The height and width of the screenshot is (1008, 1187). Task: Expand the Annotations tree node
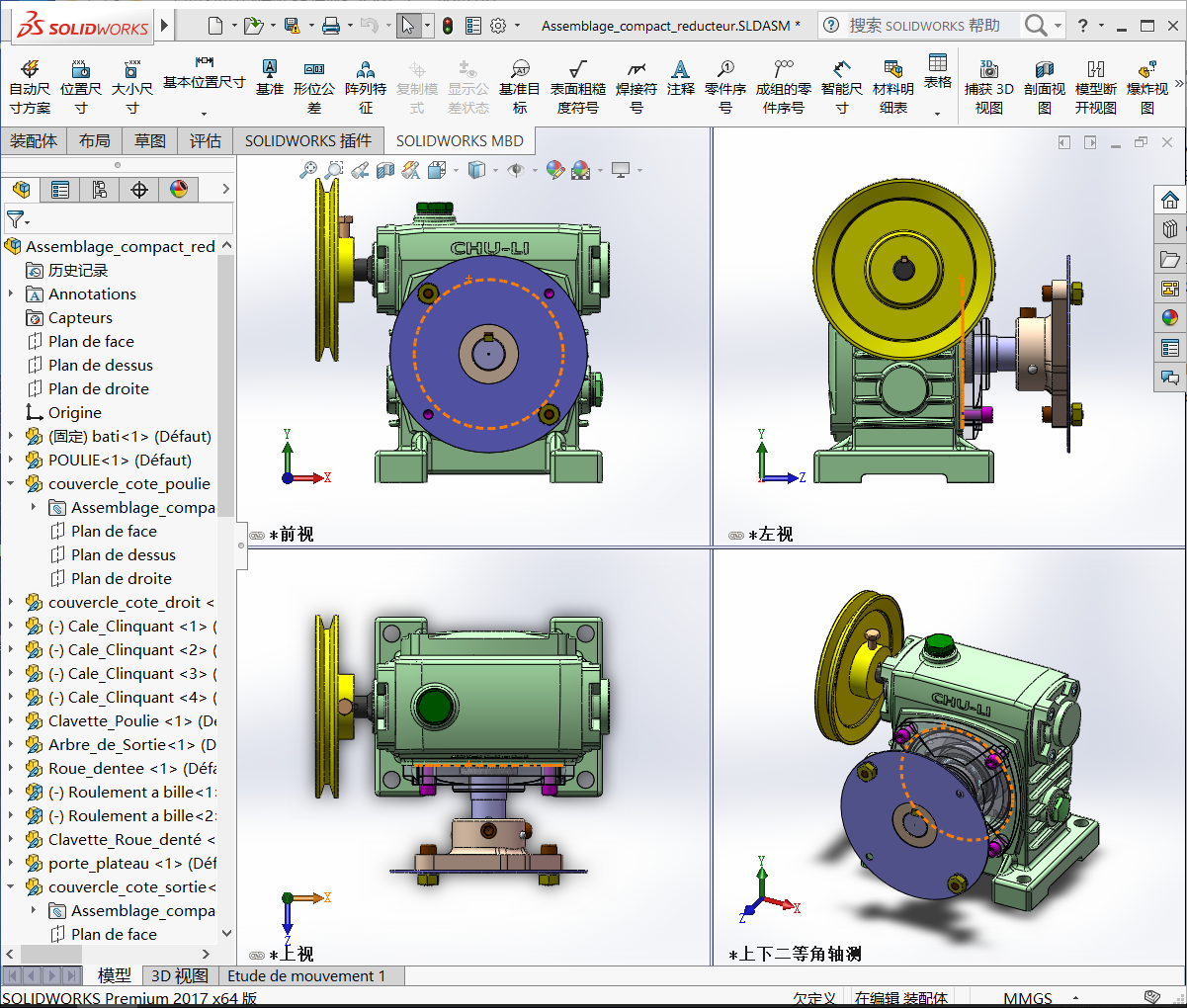[x=11, y=294]
